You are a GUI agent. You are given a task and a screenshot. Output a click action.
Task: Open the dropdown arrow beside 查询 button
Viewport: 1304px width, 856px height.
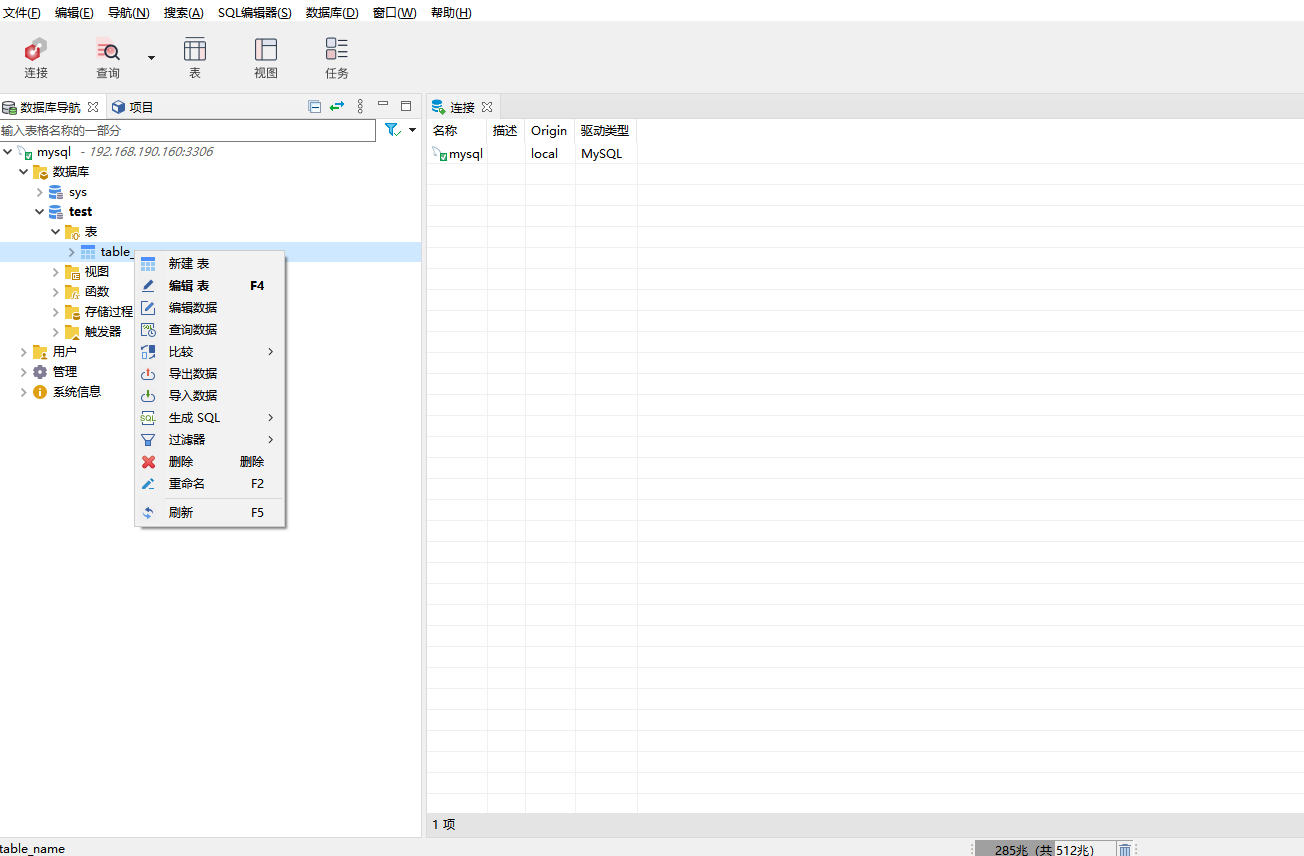[152, 58]
